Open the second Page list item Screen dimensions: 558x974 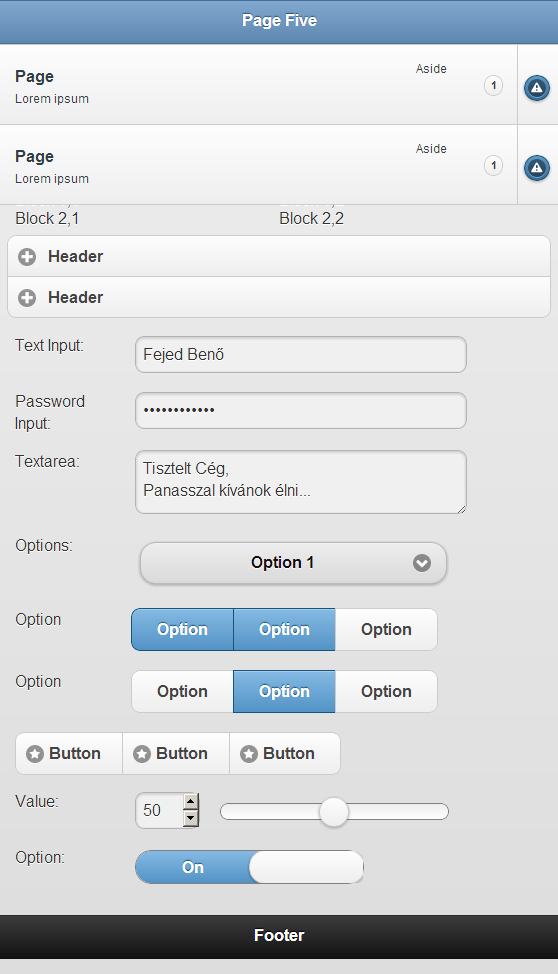[x=258, y=165]
